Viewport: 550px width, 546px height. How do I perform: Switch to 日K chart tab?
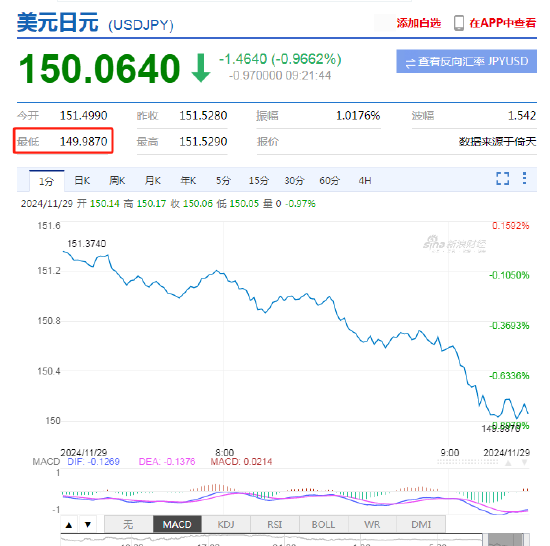[82, 181]
